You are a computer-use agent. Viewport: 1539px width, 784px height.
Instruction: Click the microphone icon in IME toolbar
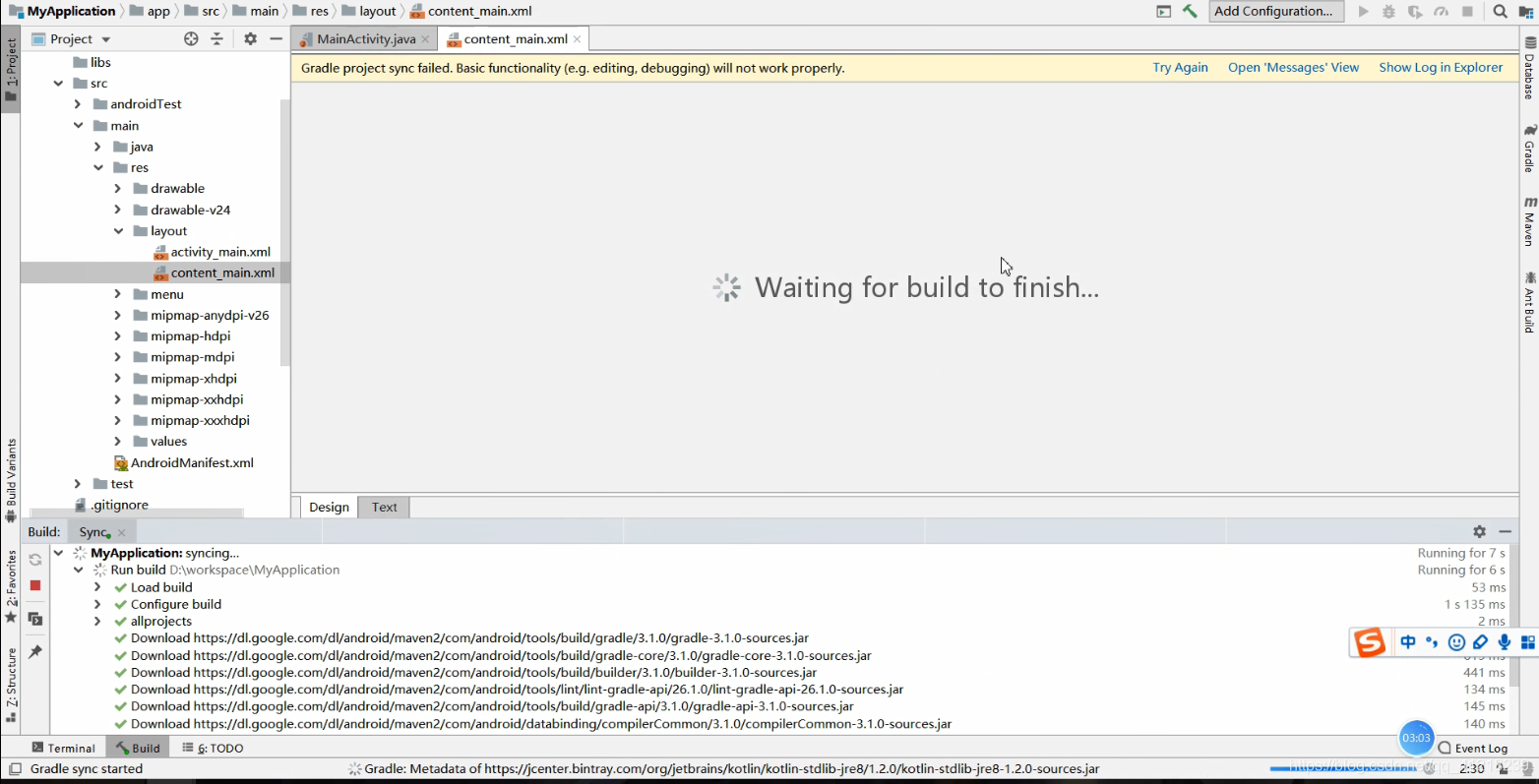[1504, 642]
